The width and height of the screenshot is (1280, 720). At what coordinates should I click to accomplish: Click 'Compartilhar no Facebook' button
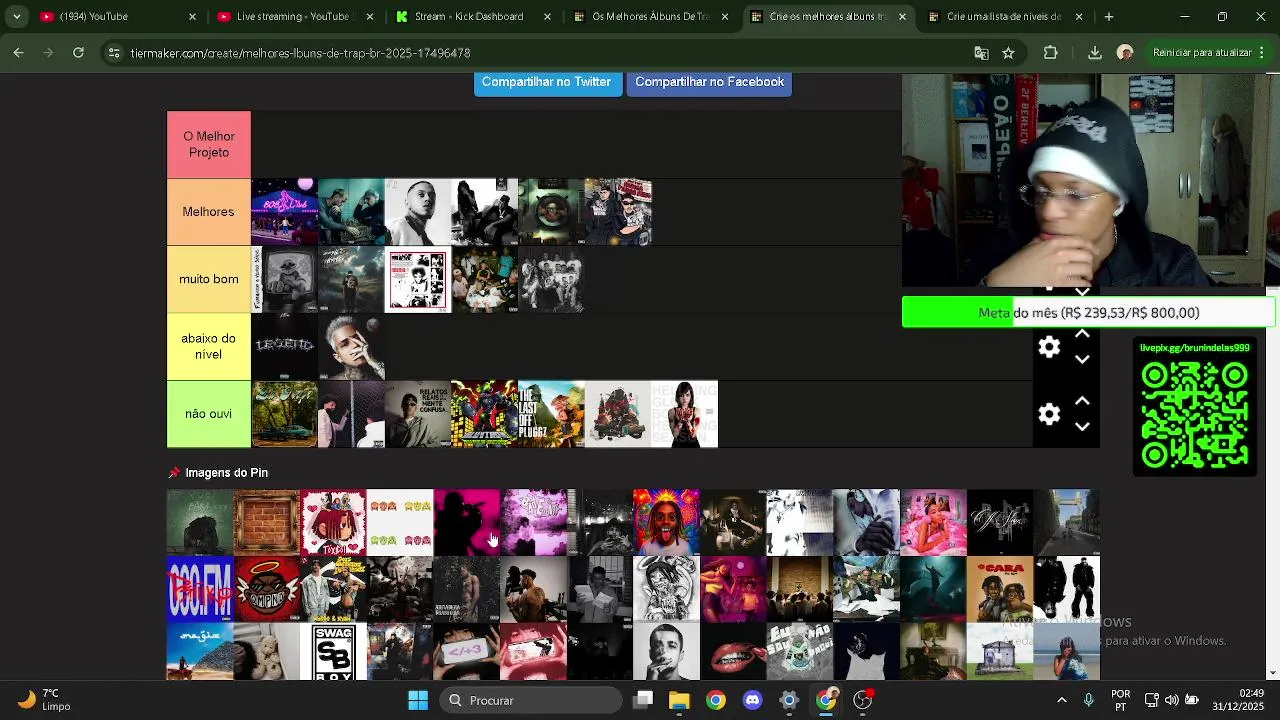(709, 83)
